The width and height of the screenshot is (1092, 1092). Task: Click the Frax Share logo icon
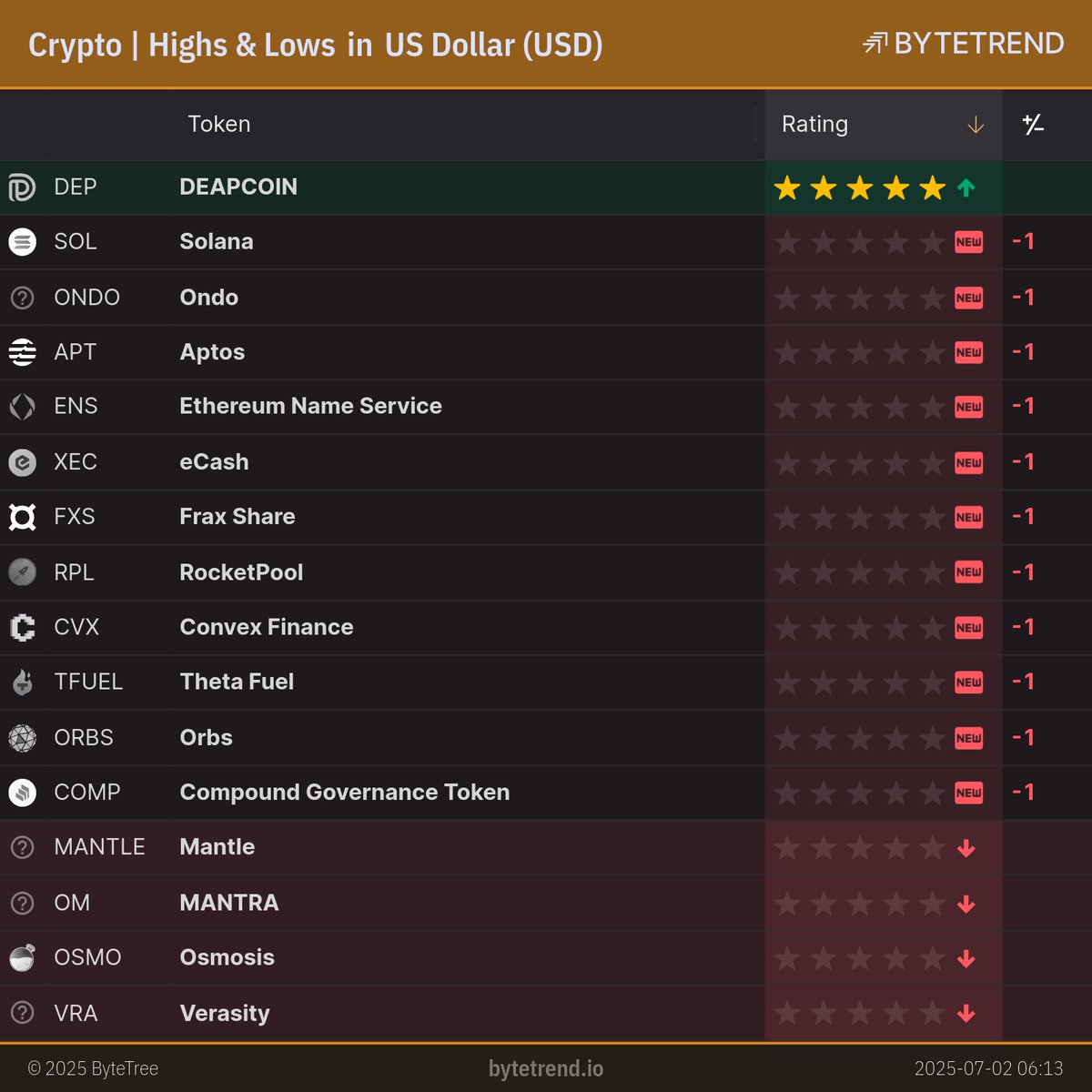pos(22,517)
